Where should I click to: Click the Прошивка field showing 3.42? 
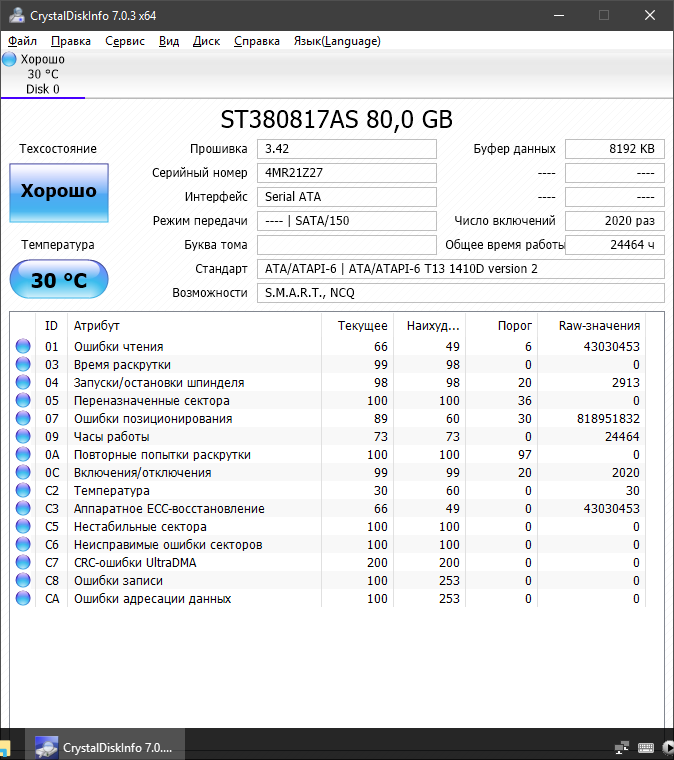click(346, 149)
